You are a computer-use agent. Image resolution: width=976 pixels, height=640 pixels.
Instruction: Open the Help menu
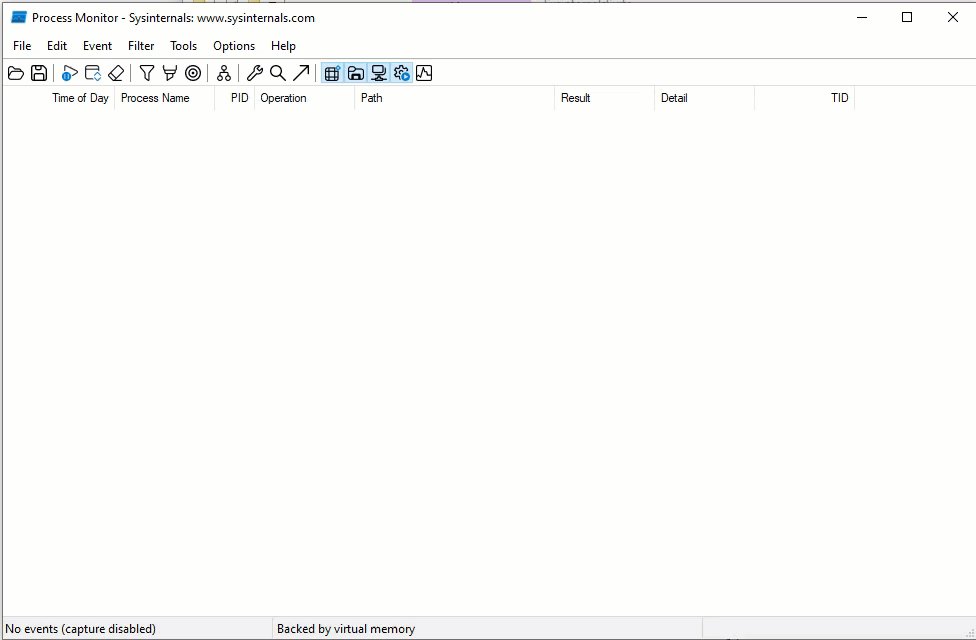click(283, 46)
